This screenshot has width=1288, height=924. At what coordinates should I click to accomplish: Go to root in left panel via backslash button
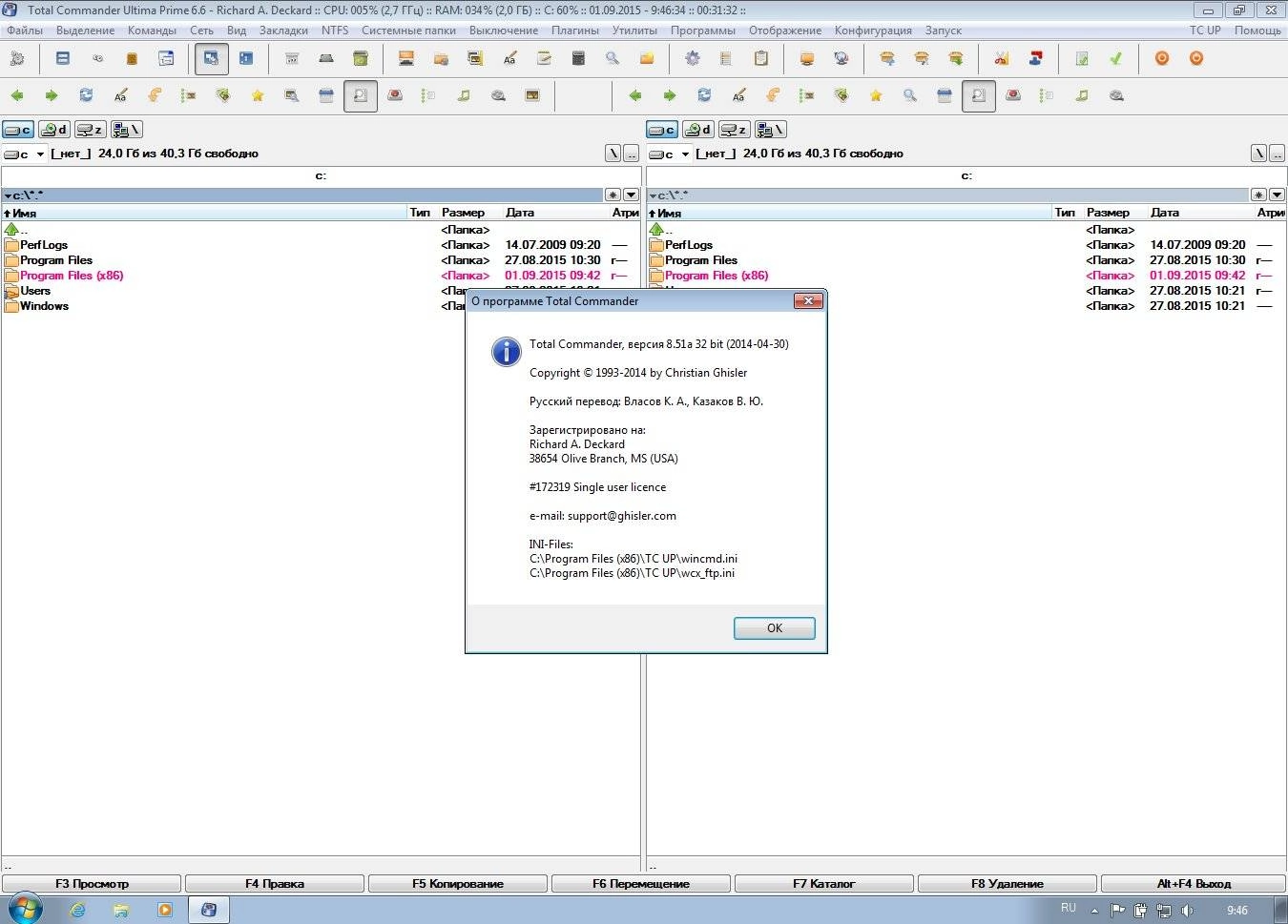pos(613,154)
